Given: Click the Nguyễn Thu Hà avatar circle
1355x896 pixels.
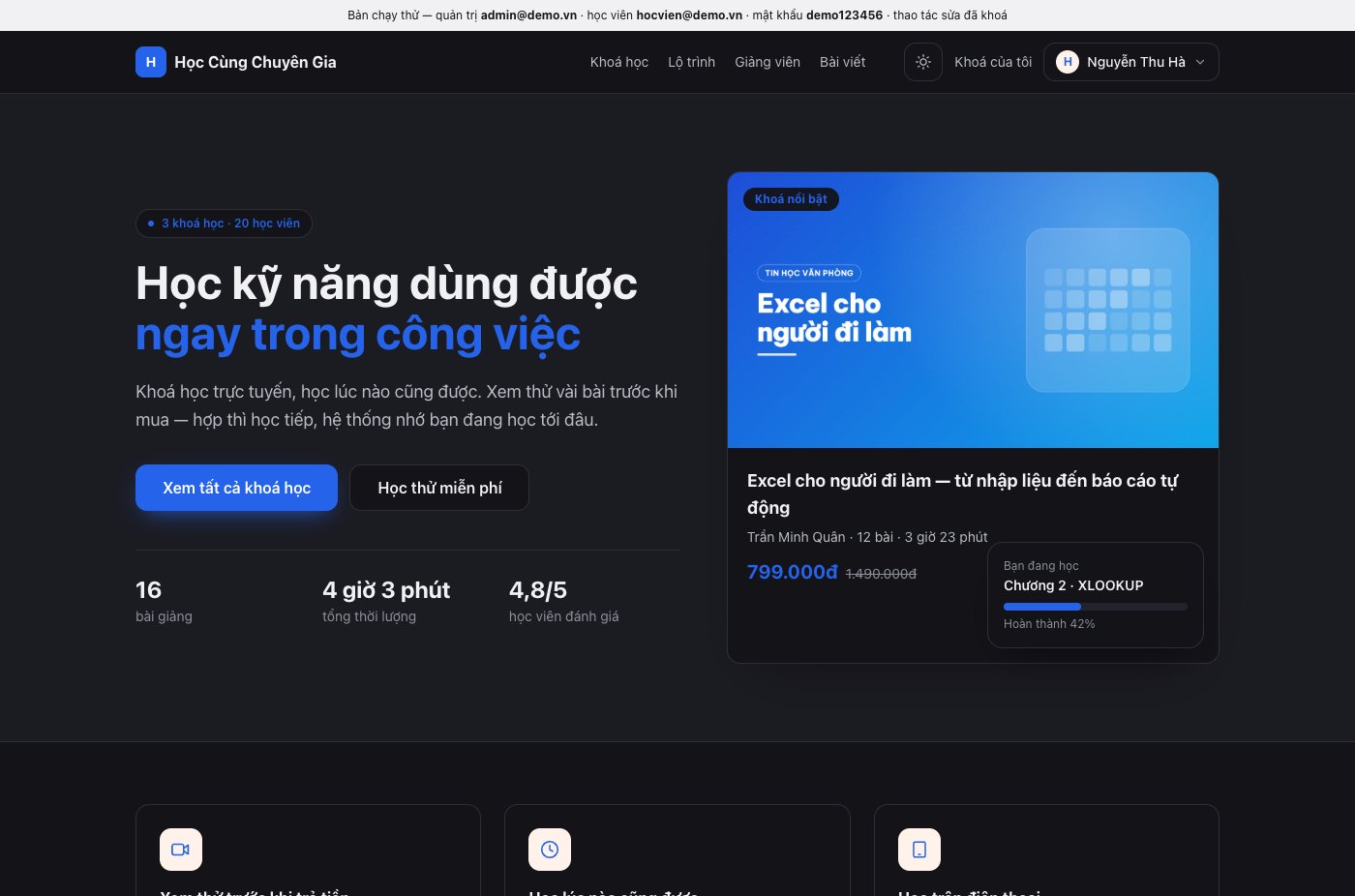Looking at the screenshot, I should coord(1068,62).
